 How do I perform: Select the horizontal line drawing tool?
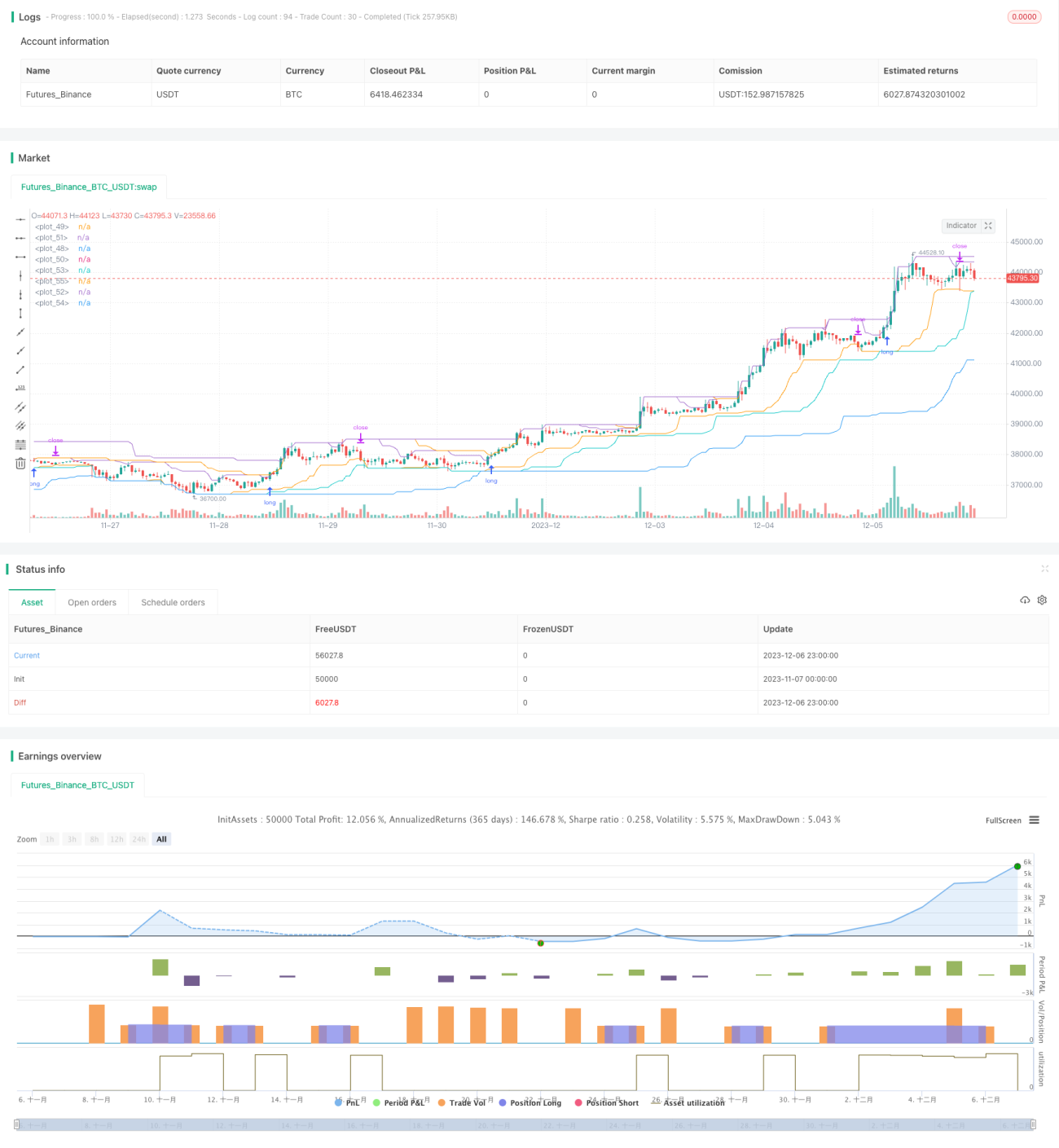pos(20,220)
